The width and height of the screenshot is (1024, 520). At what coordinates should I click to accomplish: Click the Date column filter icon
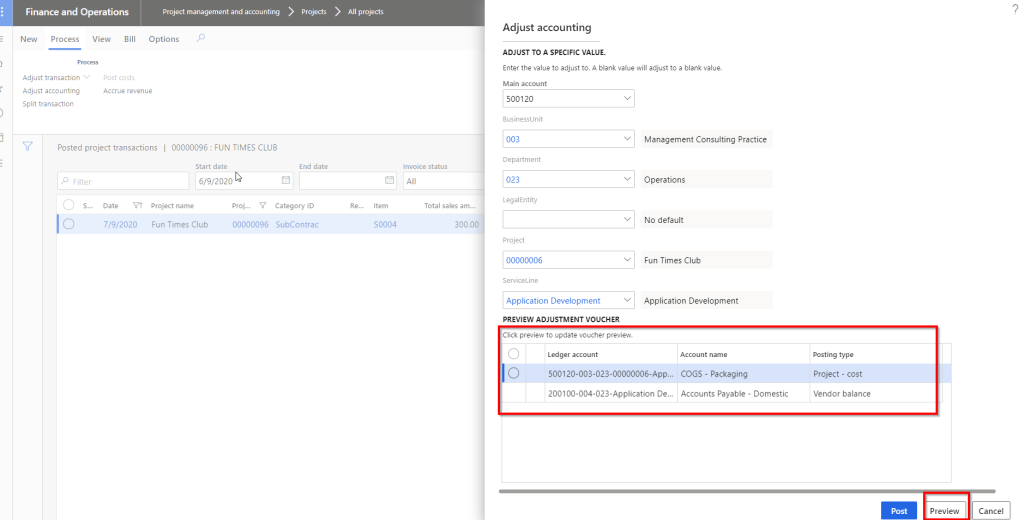click(x=138, y=205)
